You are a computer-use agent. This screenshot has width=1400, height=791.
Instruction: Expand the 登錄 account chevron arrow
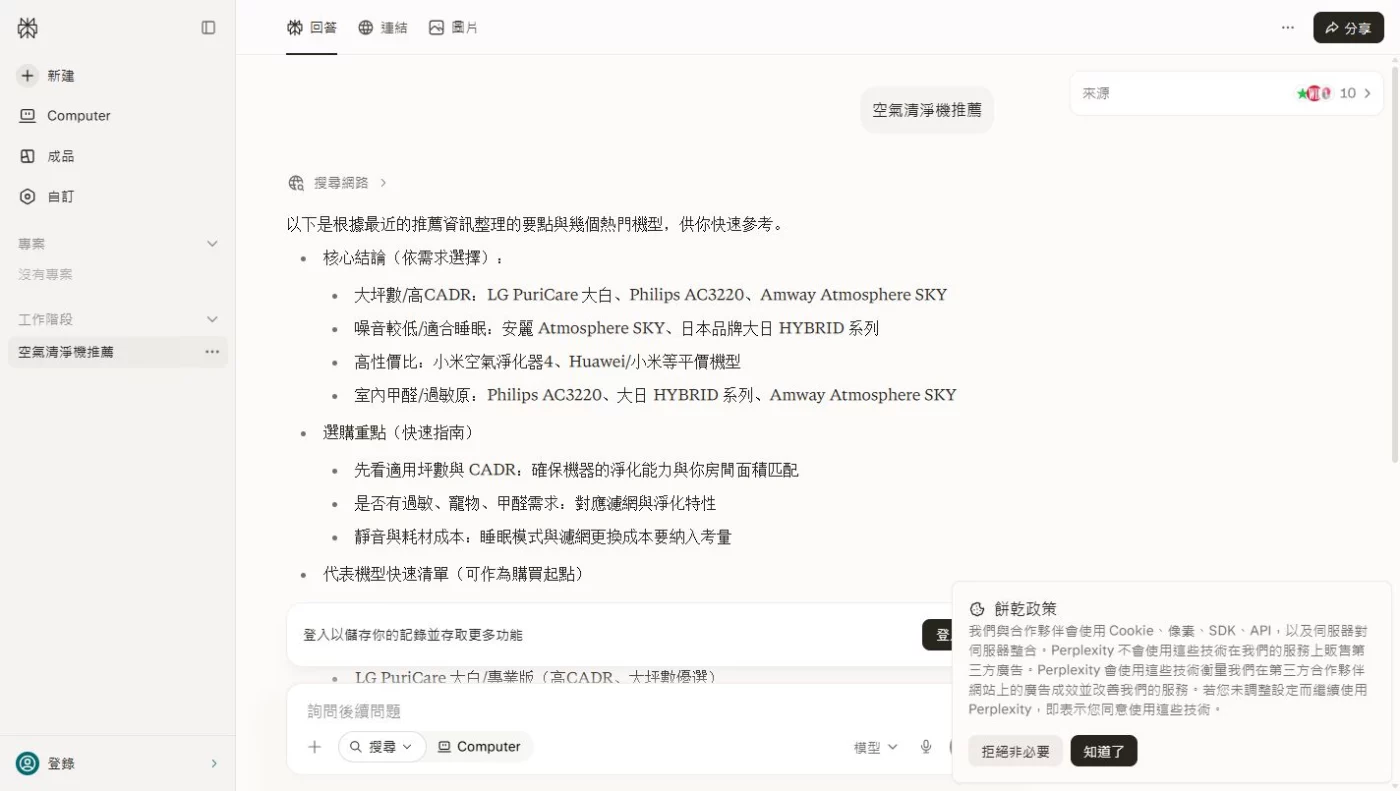point(213,764)
